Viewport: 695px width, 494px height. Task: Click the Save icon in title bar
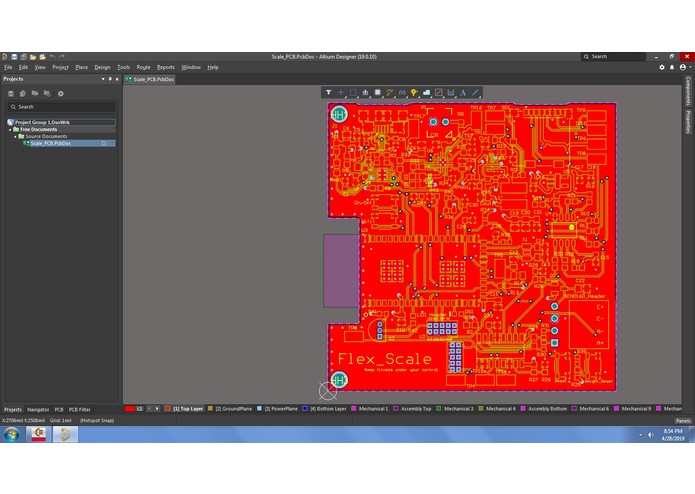coord(14,57)
